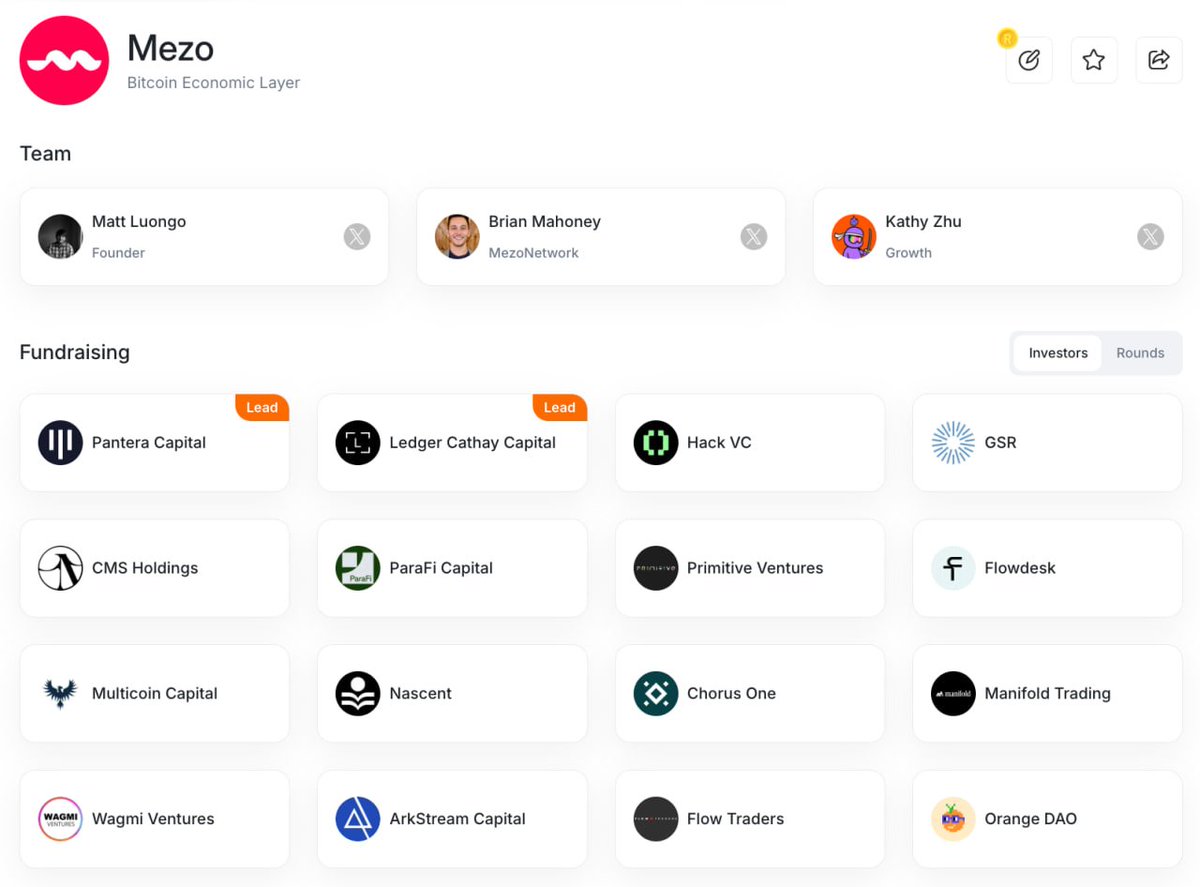Viewport: 1200px width, 887px height.
Task: Open the CMS Holdings investor name
Action: point(145,568)
